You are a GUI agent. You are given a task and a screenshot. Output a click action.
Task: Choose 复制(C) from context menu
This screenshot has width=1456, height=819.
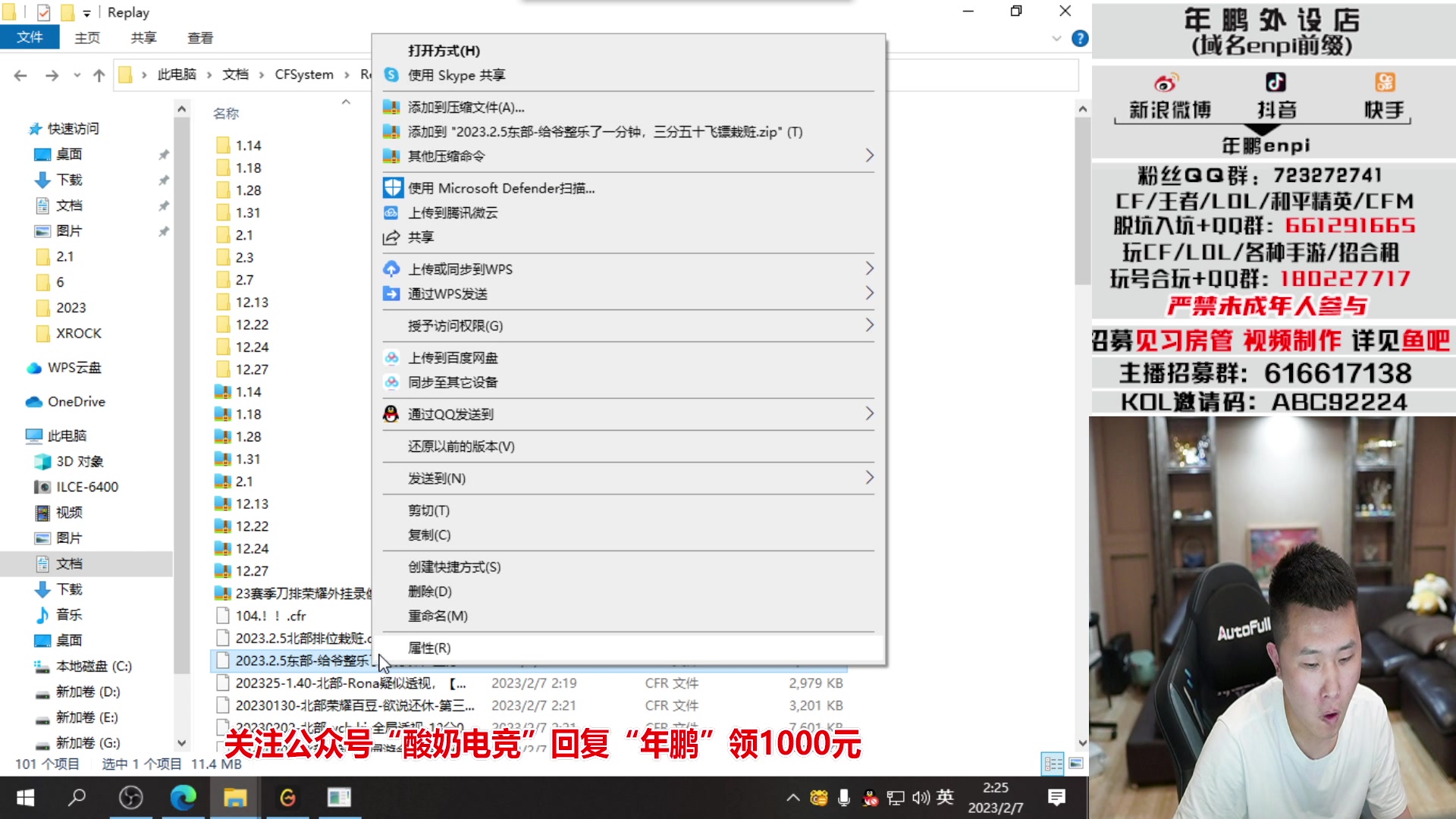click(x=429, y=535)
